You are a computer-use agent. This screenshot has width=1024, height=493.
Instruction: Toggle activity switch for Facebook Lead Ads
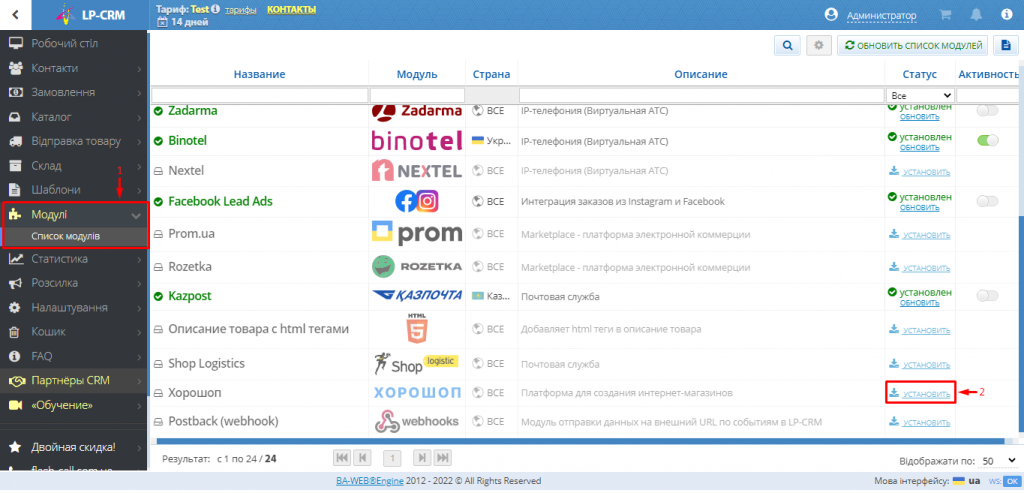[987, 201]
